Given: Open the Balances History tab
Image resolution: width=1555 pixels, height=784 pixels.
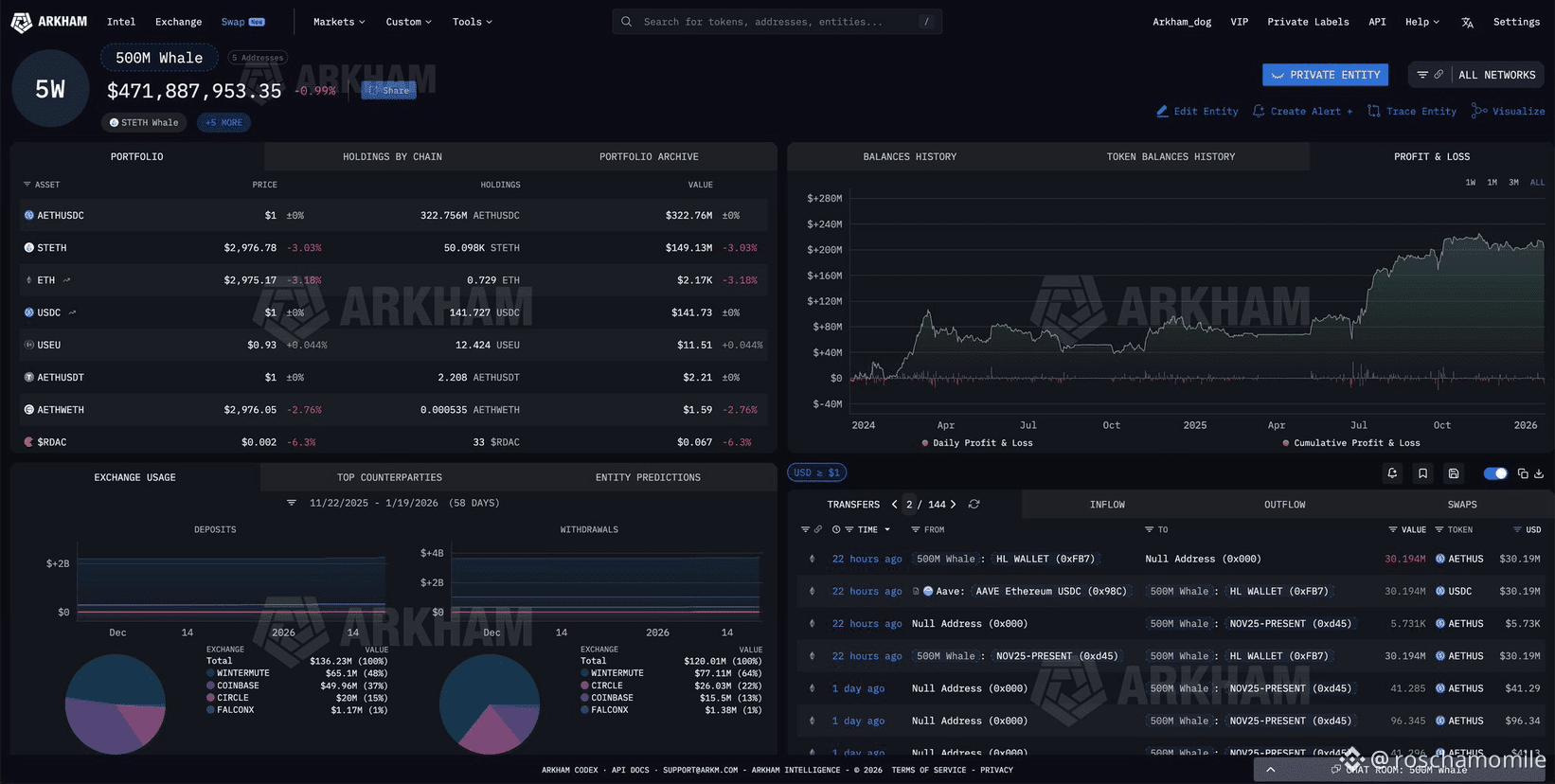Looking at the screenshot, I should [909, 157].
